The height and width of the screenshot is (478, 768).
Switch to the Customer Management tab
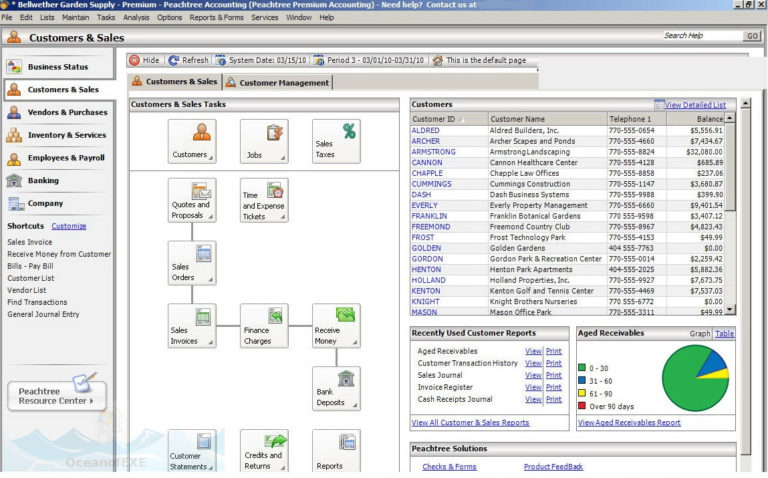(277, 83)
